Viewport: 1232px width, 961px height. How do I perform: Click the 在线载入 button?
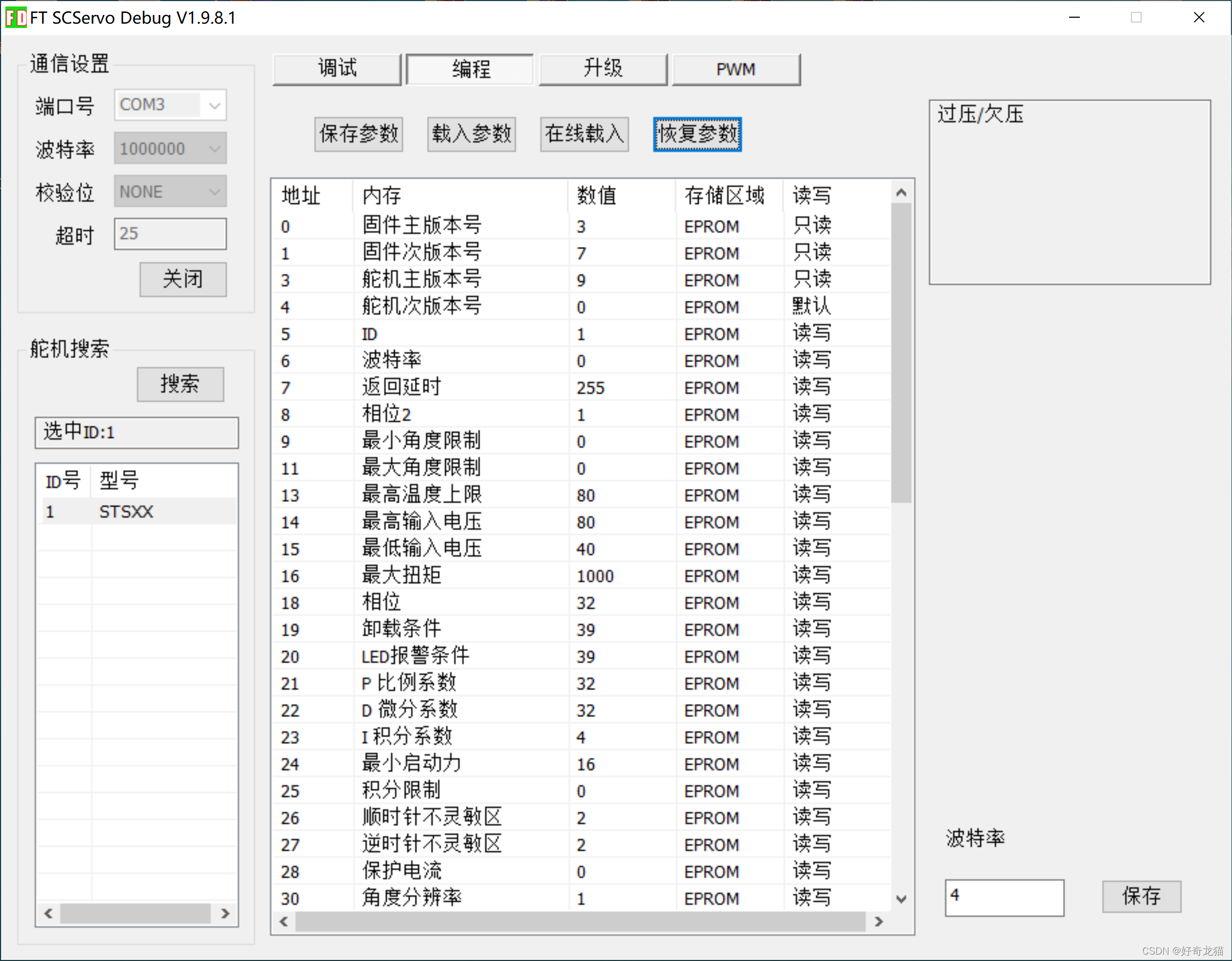584,134
